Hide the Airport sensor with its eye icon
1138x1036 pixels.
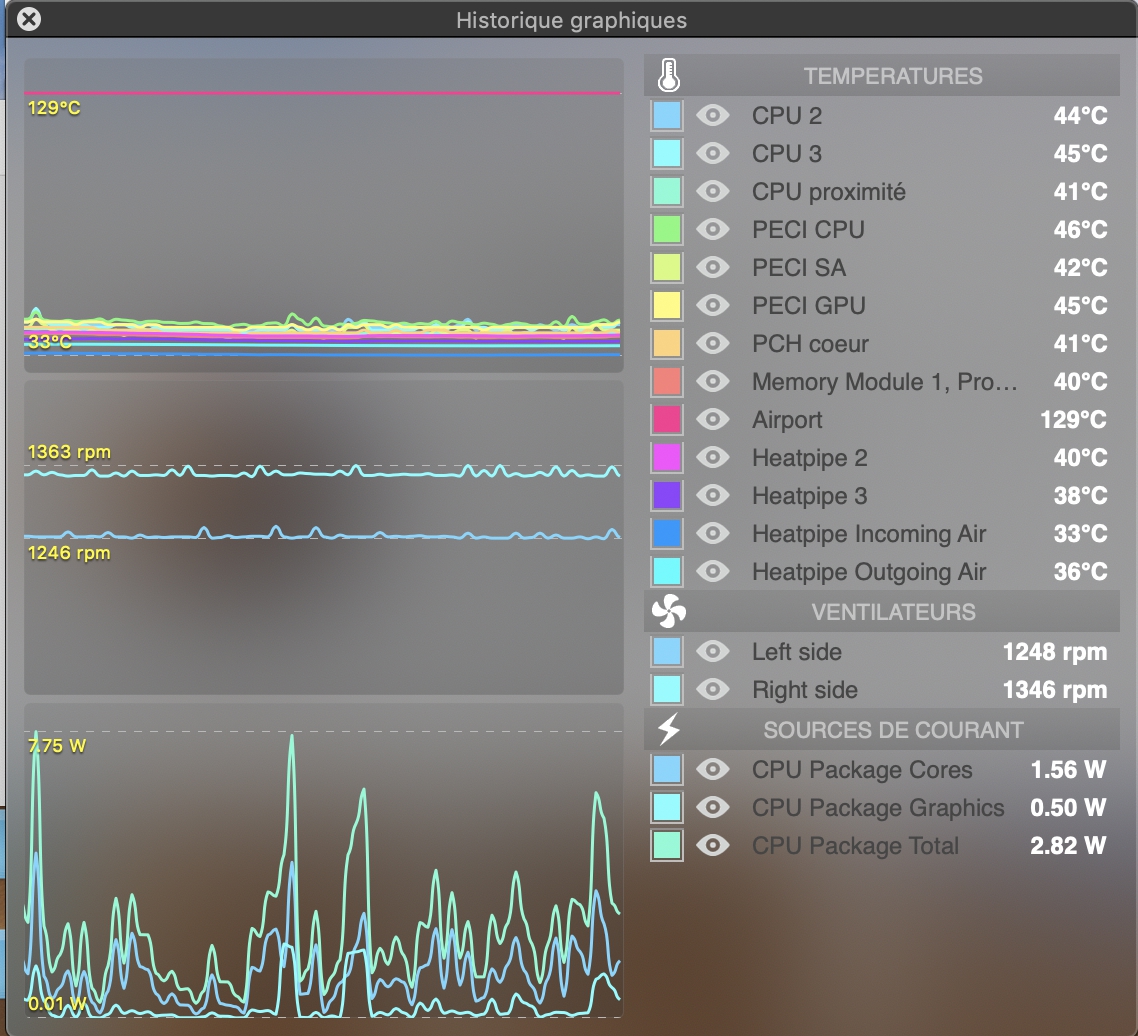[x=712, y=420]
